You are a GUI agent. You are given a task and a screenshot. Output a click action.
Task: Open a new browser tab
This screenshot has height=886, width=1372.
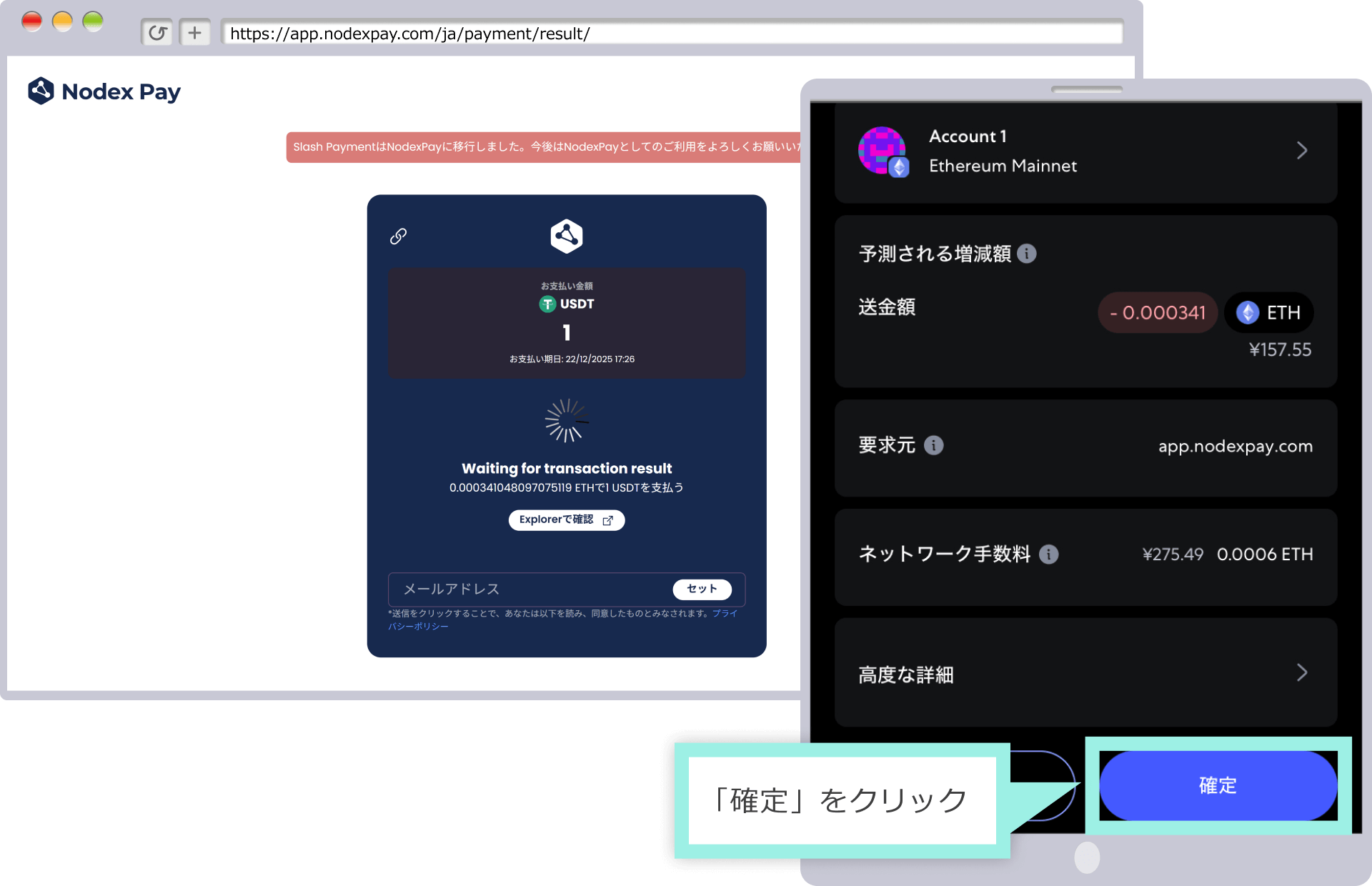[194, 32]
